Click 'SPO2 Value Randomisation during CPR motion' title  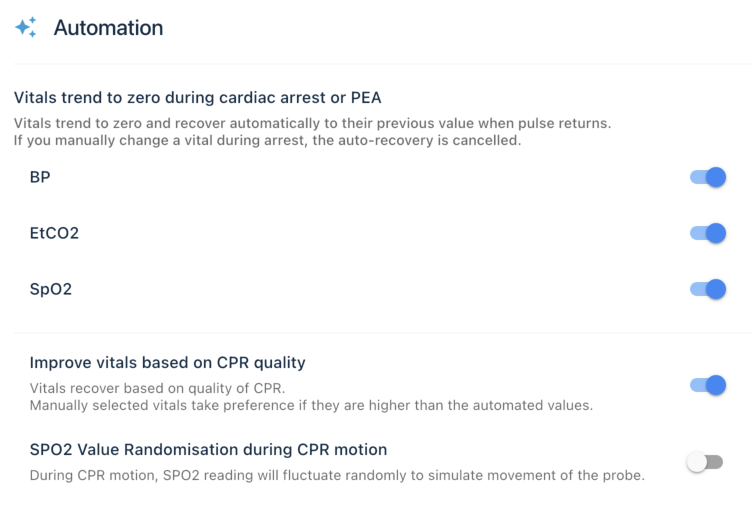(x=208, y=449)
